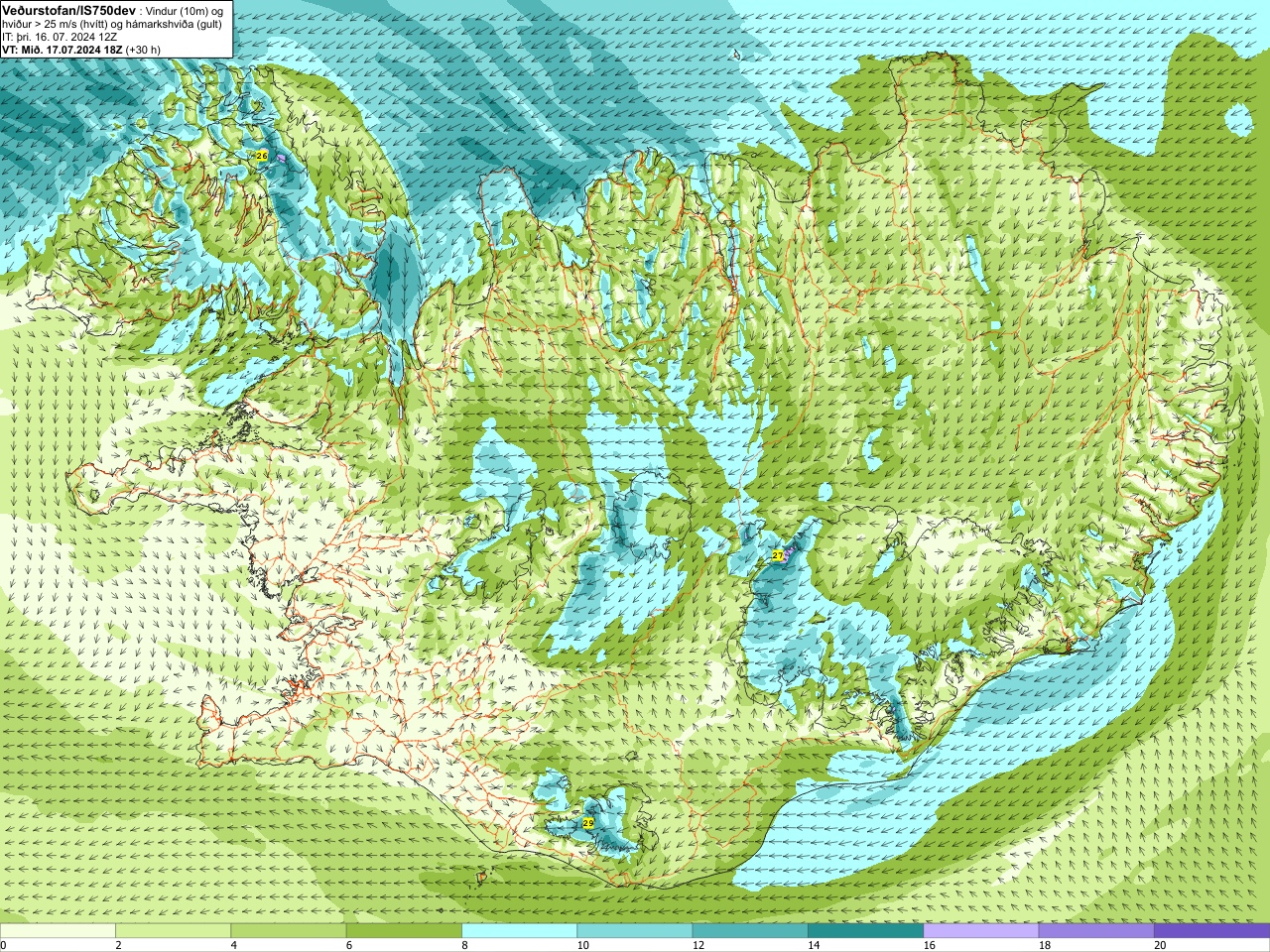This screenshot has height=952, width=1270.
Task: Click the legend scale label '20'
Action: tap(1160, 945)
